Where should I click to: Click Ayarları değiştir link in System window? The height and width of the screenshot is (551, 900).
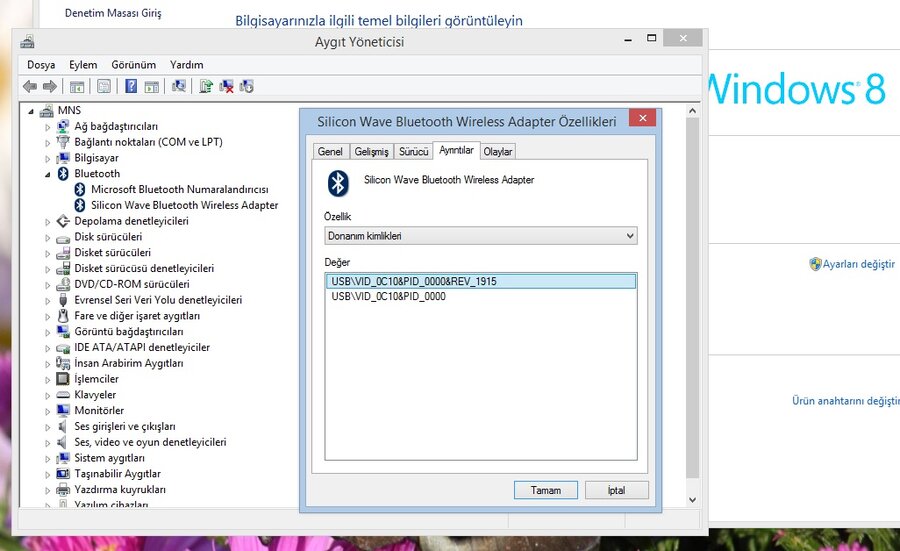coord(859,264)
